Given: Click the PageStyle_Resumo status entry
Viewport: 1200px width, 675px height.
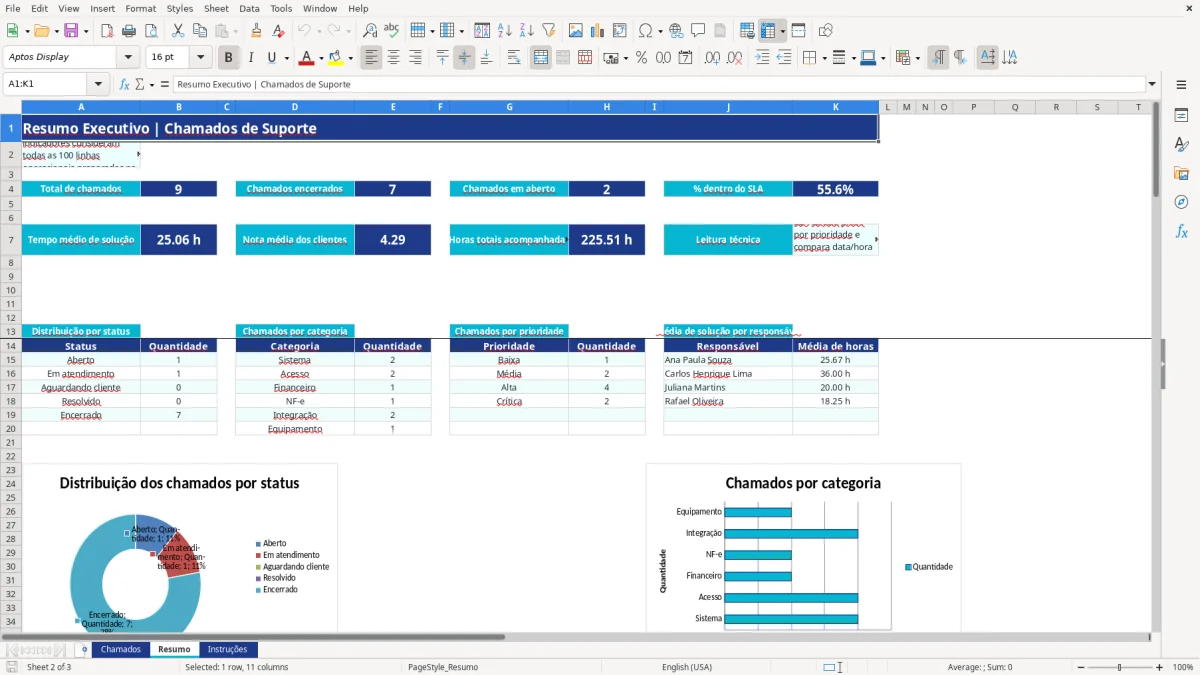Looking at the screenshot, I should [443, 667].
